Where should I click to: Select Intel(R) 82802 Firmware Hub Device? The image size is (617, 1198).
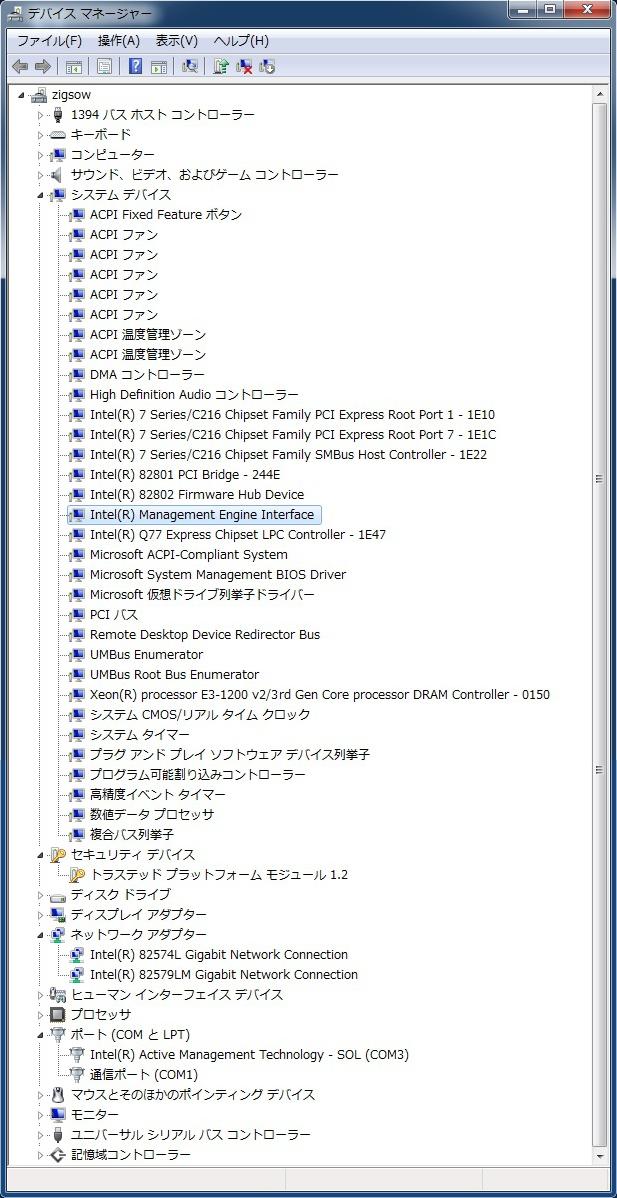pyautogui.click(x=197, y=494)
